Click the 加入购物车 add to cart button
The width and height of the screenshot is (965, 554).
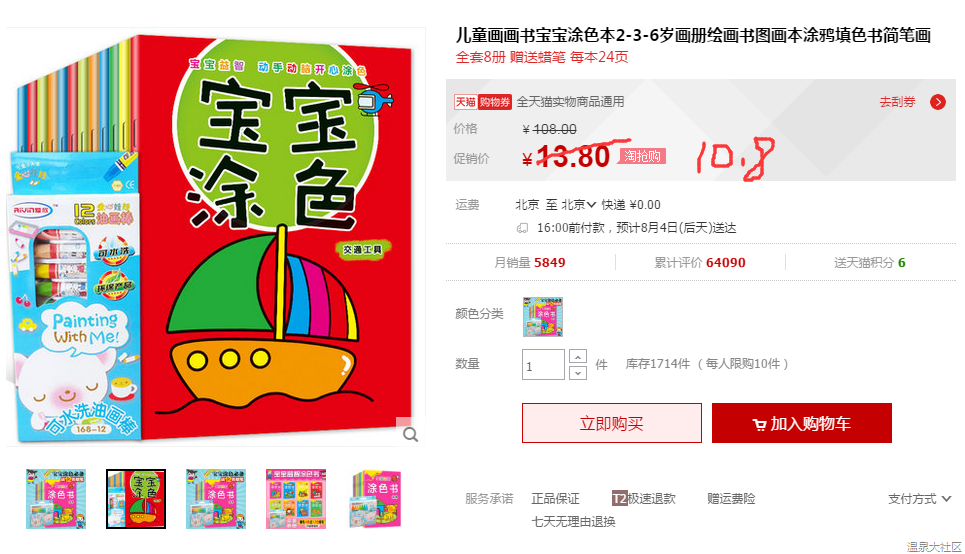point(802,423)
